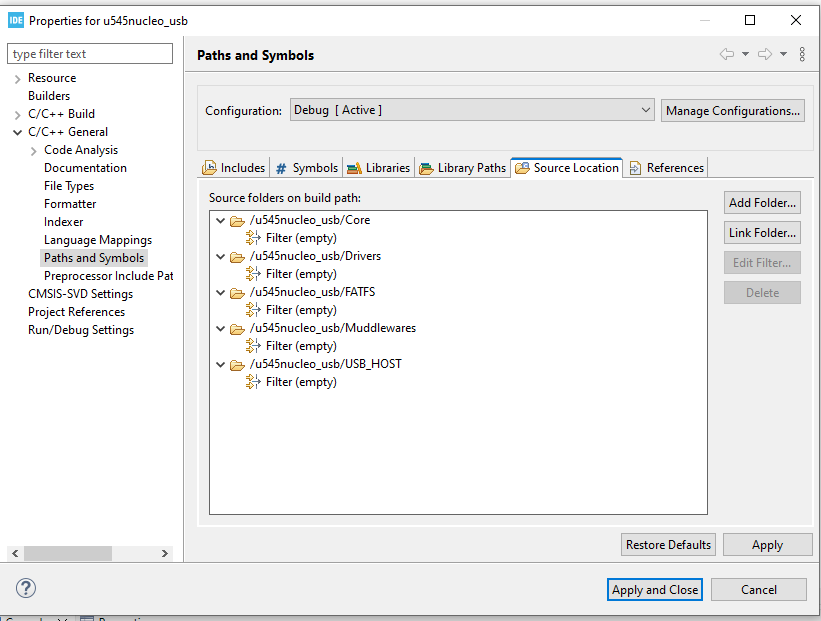Click in the type filter text field

click(90, 54)
